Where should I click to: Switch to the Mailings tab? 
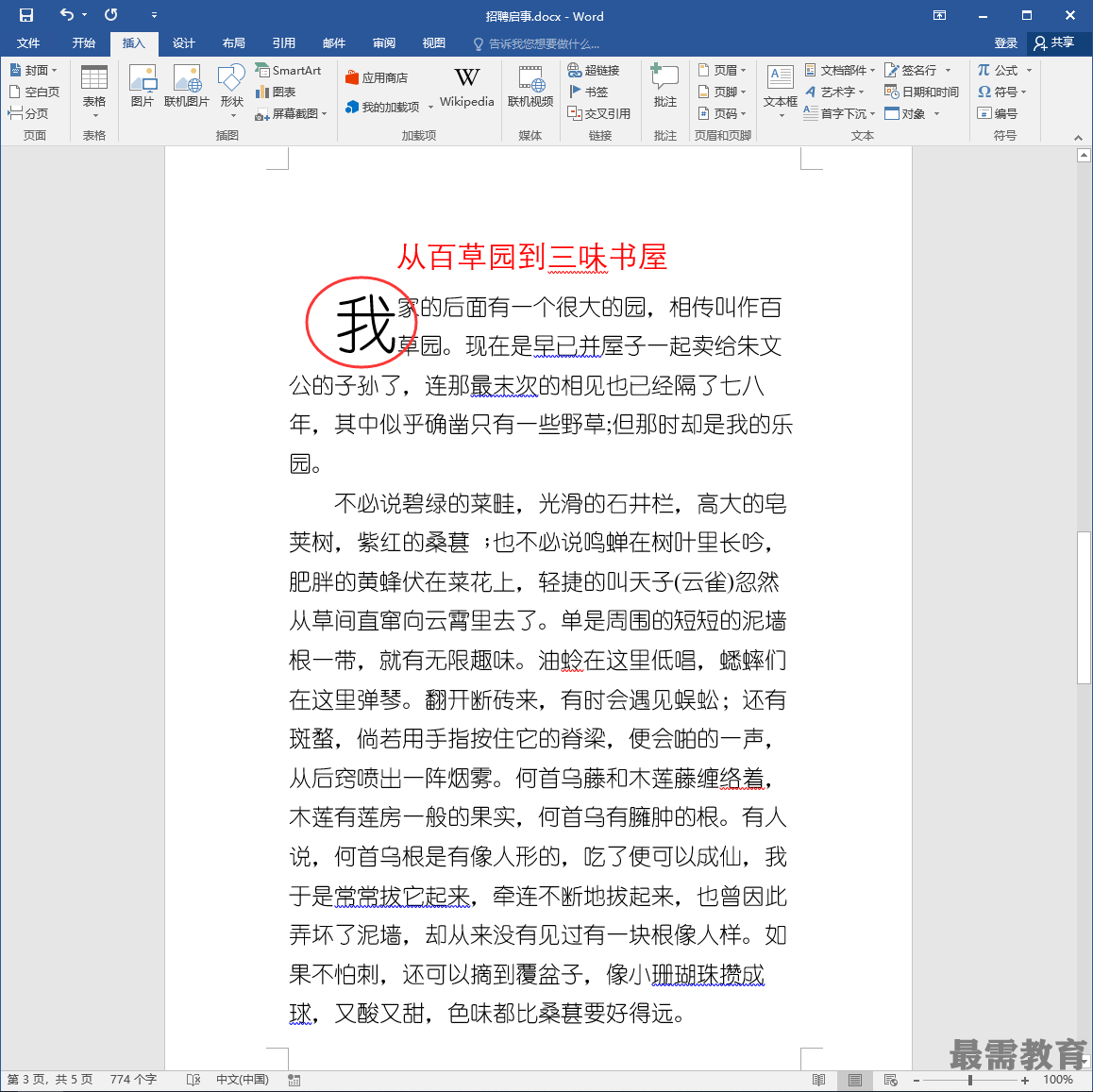pos(334,43)
